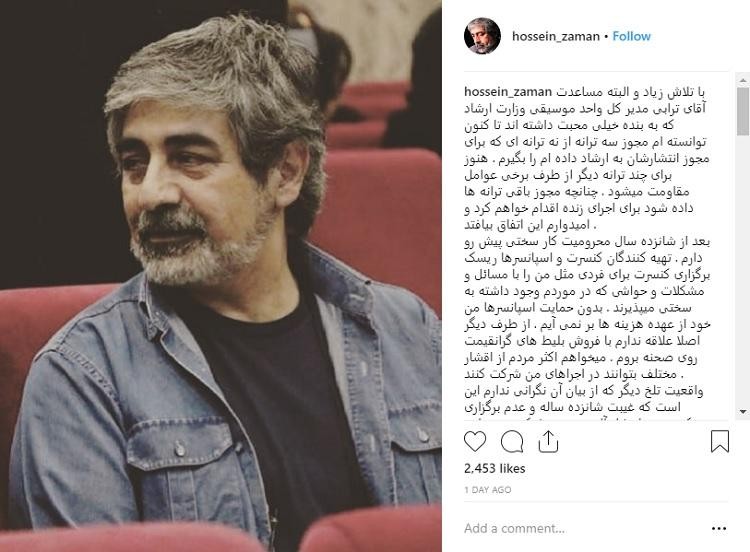
Task: Share the post using the share icon
Action: pos(548,441)
